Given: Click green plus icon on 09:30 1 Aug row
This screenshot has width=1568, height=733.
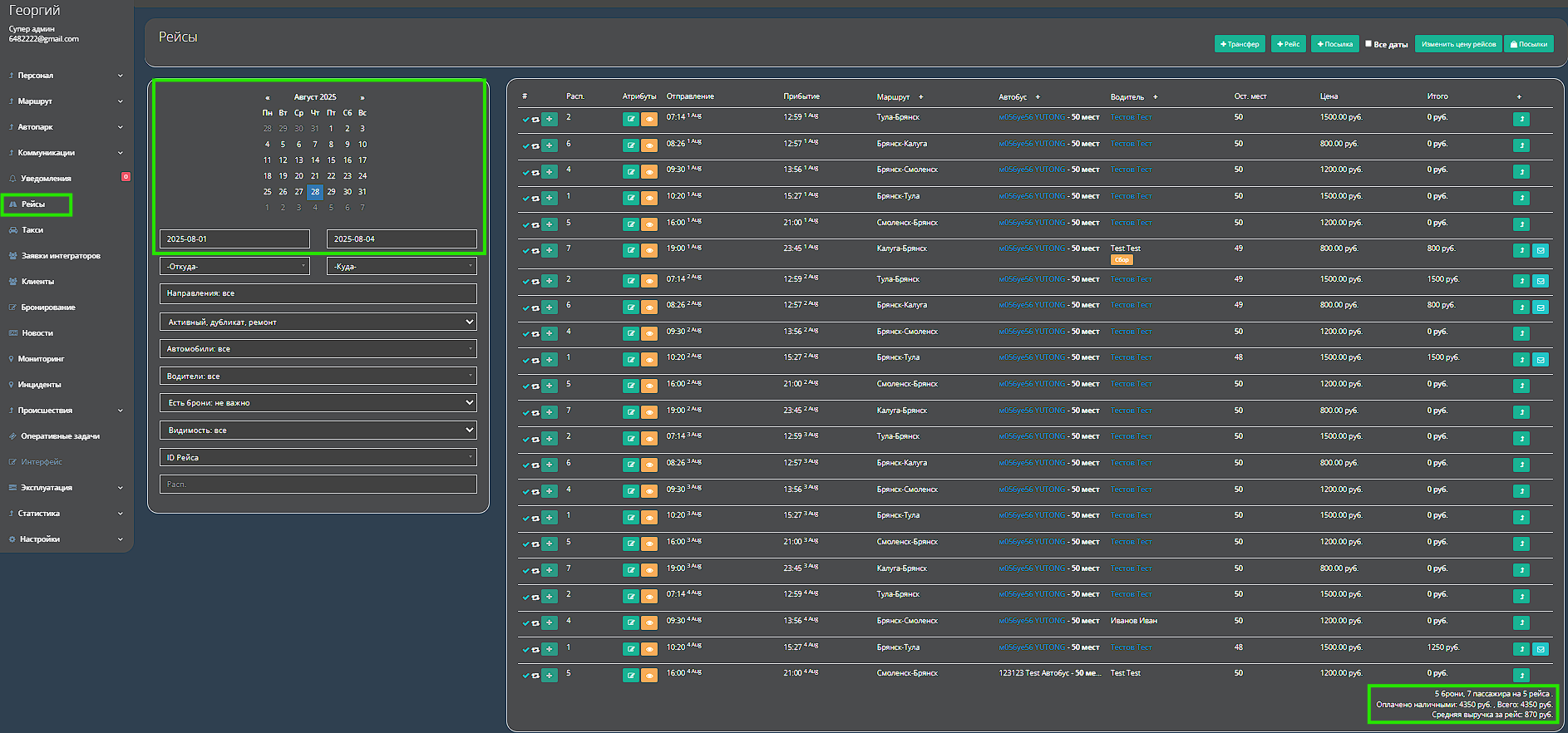Looking at the screenshot, I should [550, 172].
